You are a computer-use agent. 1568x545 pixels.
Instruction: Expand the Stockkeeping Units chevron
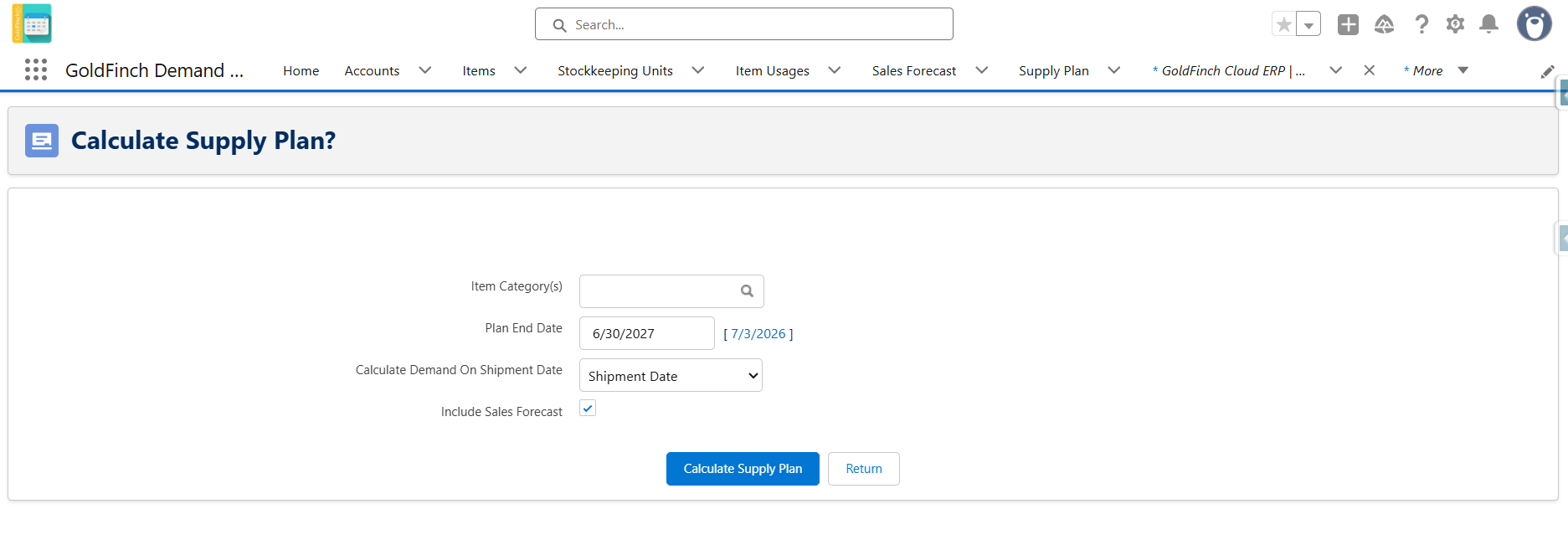click(698, 70)
